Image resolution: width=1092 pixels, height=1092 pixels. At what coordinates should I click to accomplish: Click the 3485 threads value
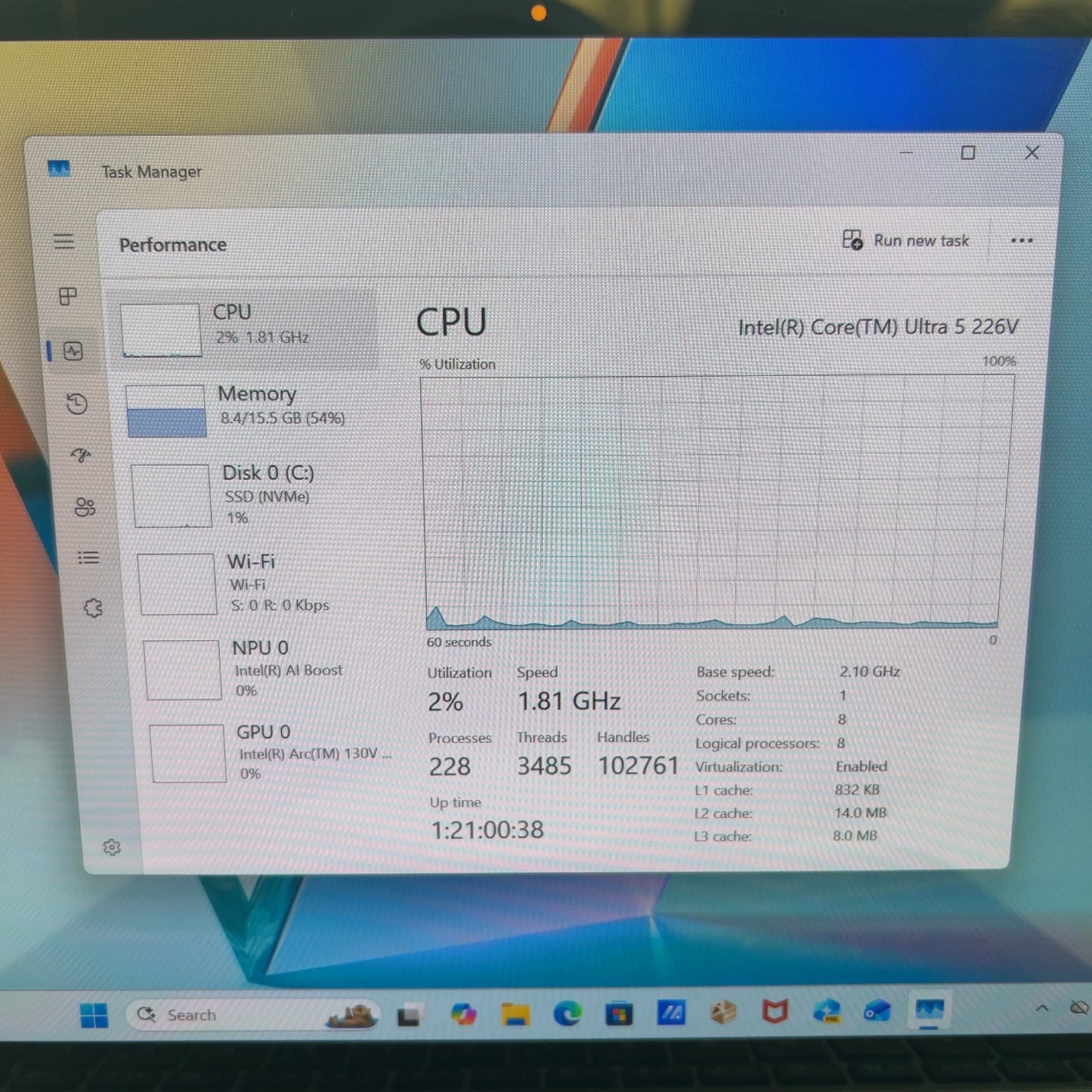click(x=544, y=766)
